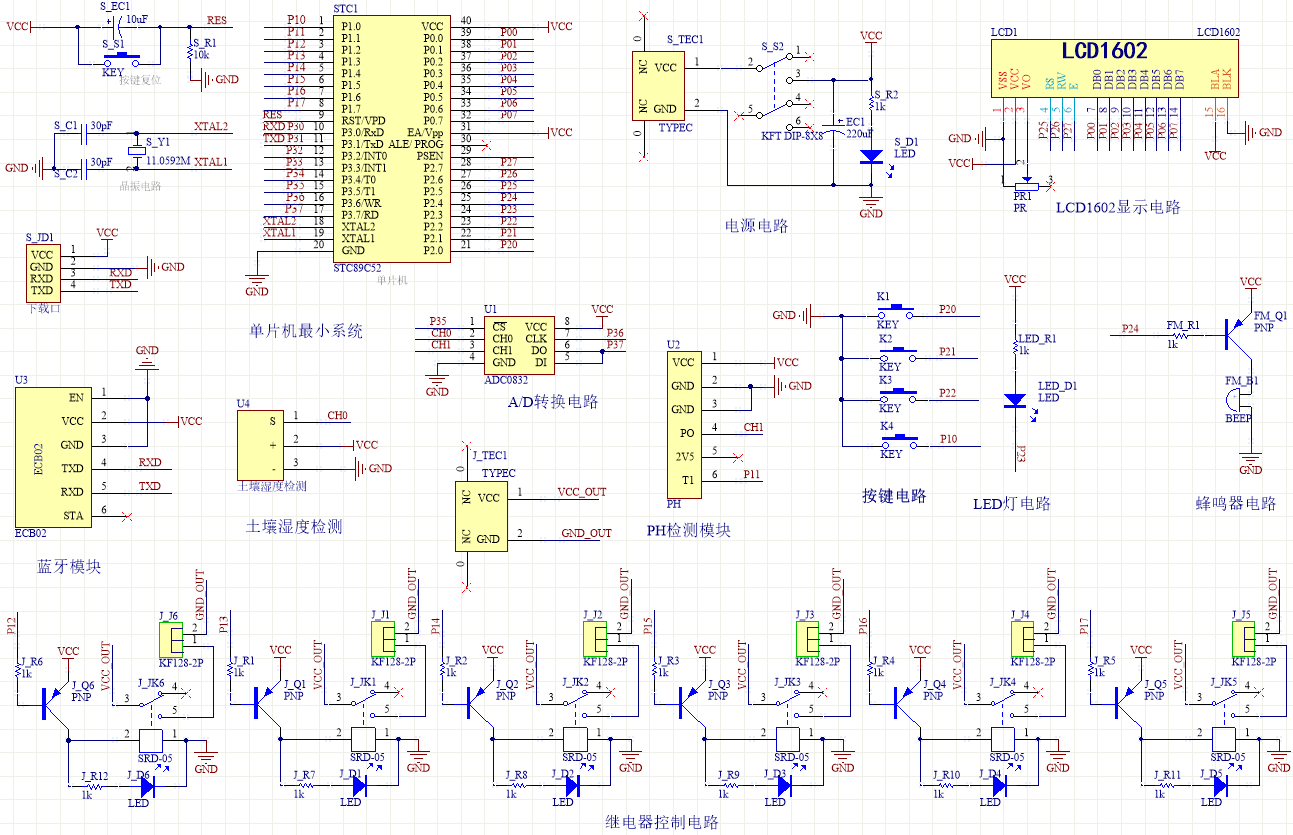Pick the S_Y1 11.0592M crystal symbol
This screenshot has width=1293, height=835.
coord(135,151)
